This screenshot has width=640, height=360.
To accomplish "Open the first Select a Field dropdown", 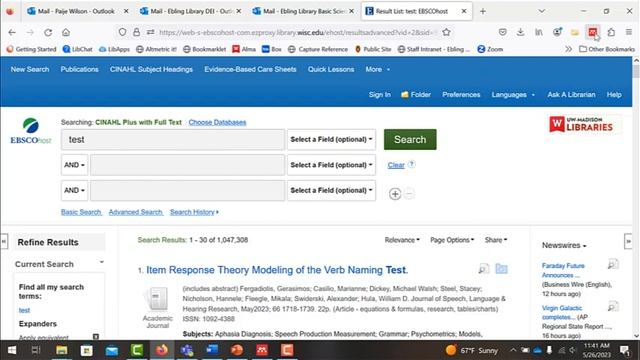I will pos(331,140).
